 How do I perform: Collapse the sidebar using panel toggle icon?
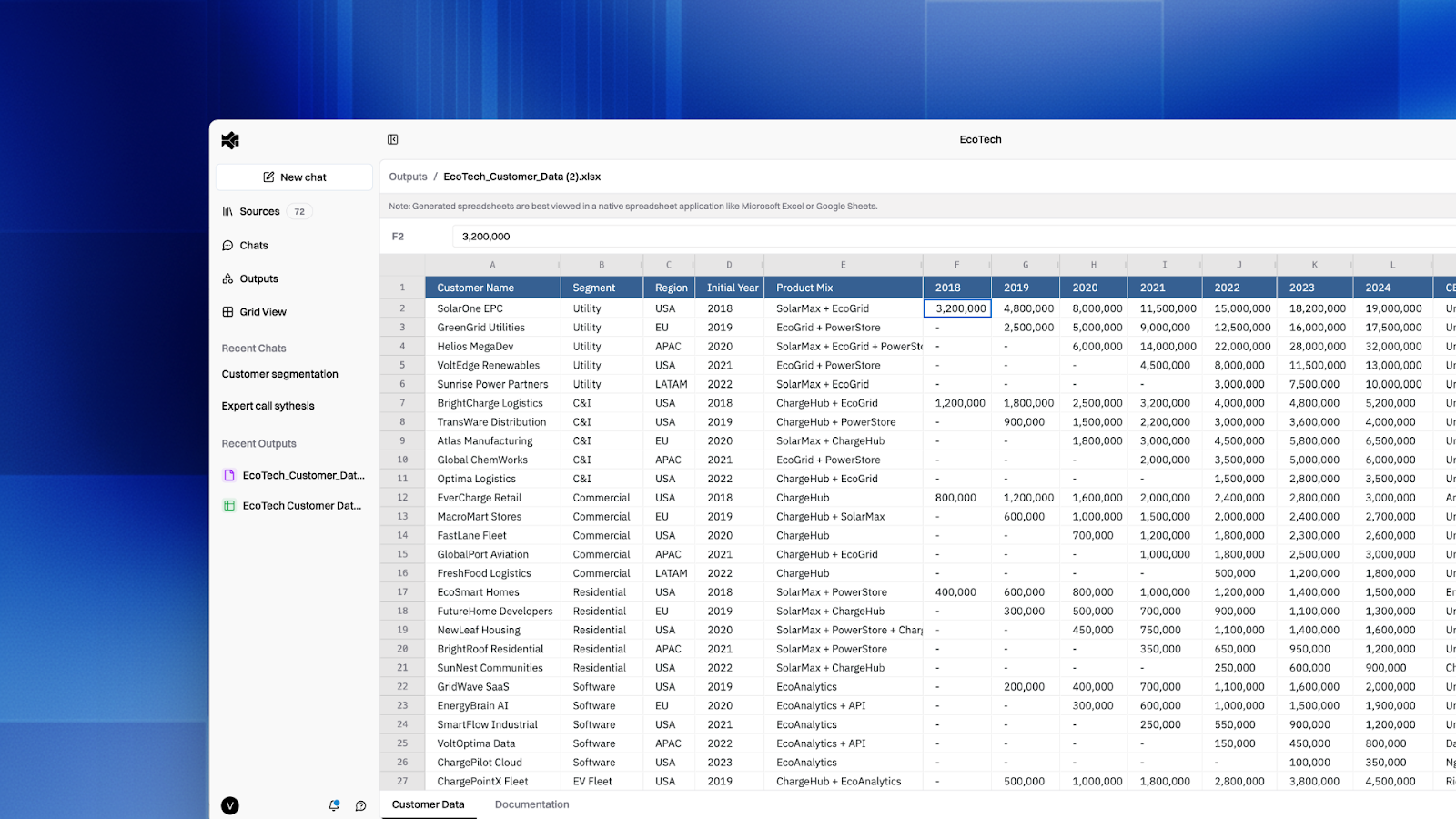tap(393, 139)
